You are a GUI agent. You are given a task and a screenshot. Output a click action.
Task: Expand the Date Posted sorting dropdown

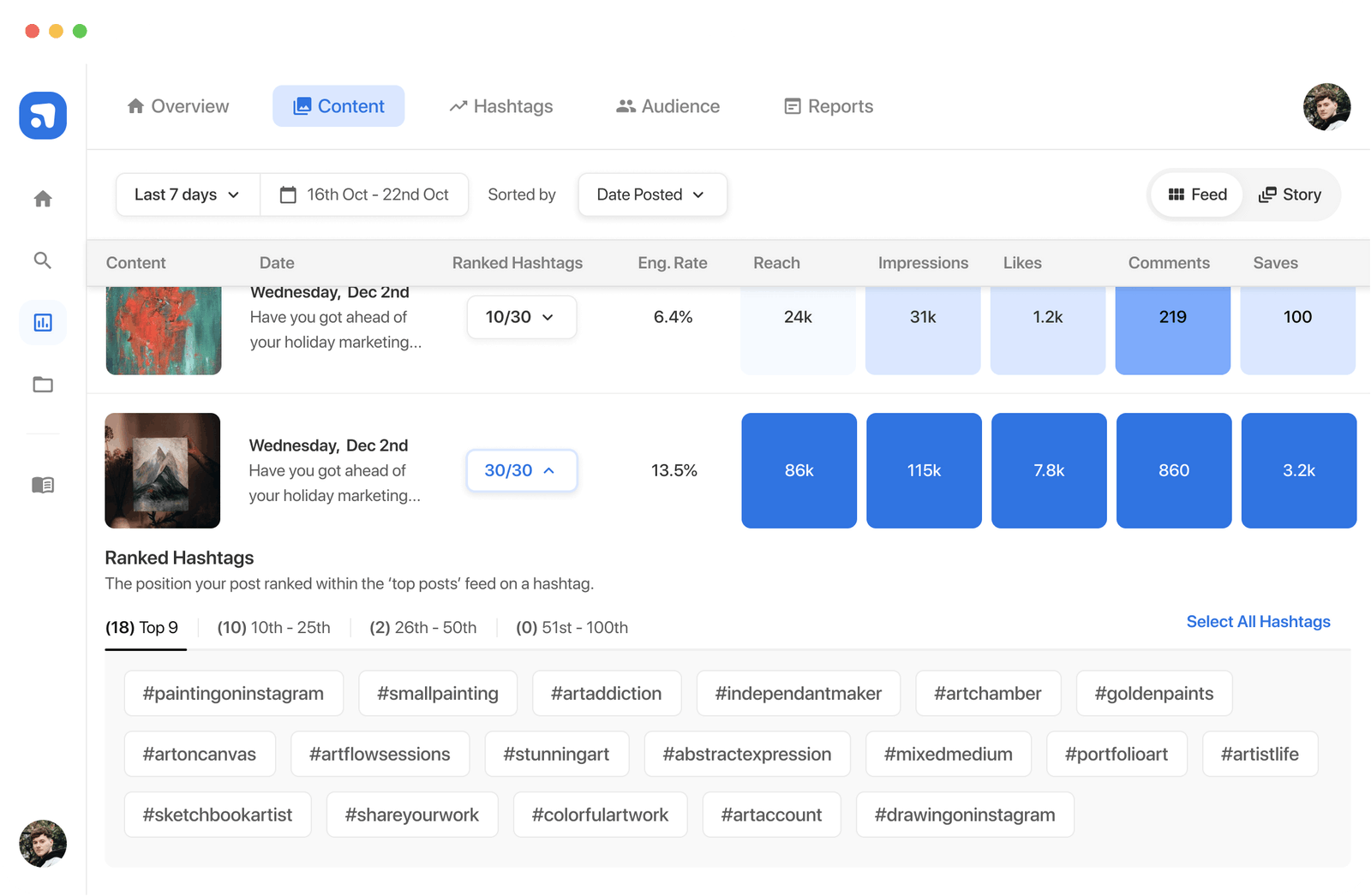click(x=651, y=194)
